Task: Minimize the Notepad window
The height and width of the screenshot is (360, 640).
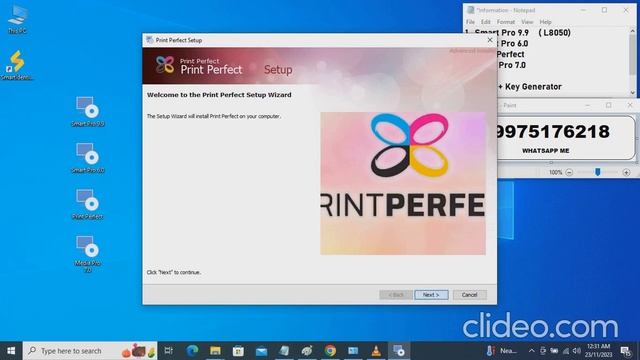Action: [583, 10]
